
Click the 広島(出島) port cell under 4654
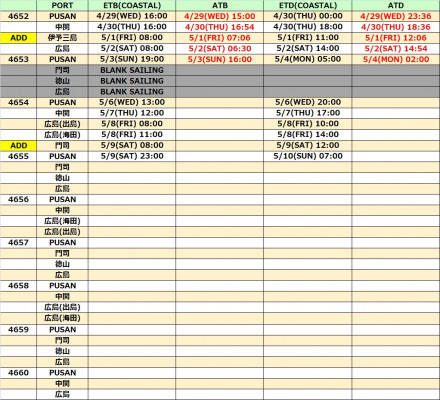pyautogui.click(x=62, y=124)
